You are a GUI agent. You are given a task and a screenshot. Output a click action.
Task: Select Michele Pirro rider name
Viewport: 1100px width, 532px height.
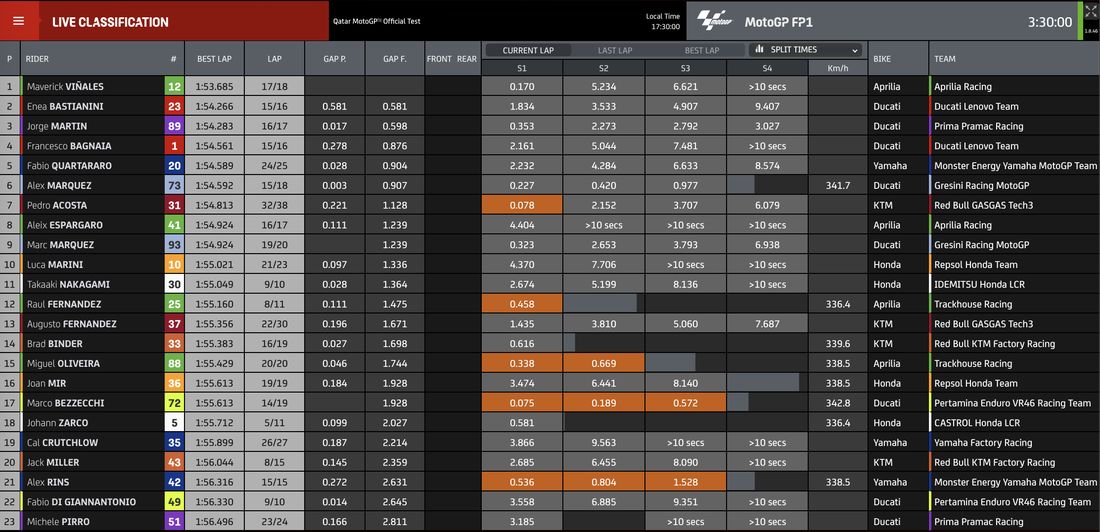click(x=58, y=522)
